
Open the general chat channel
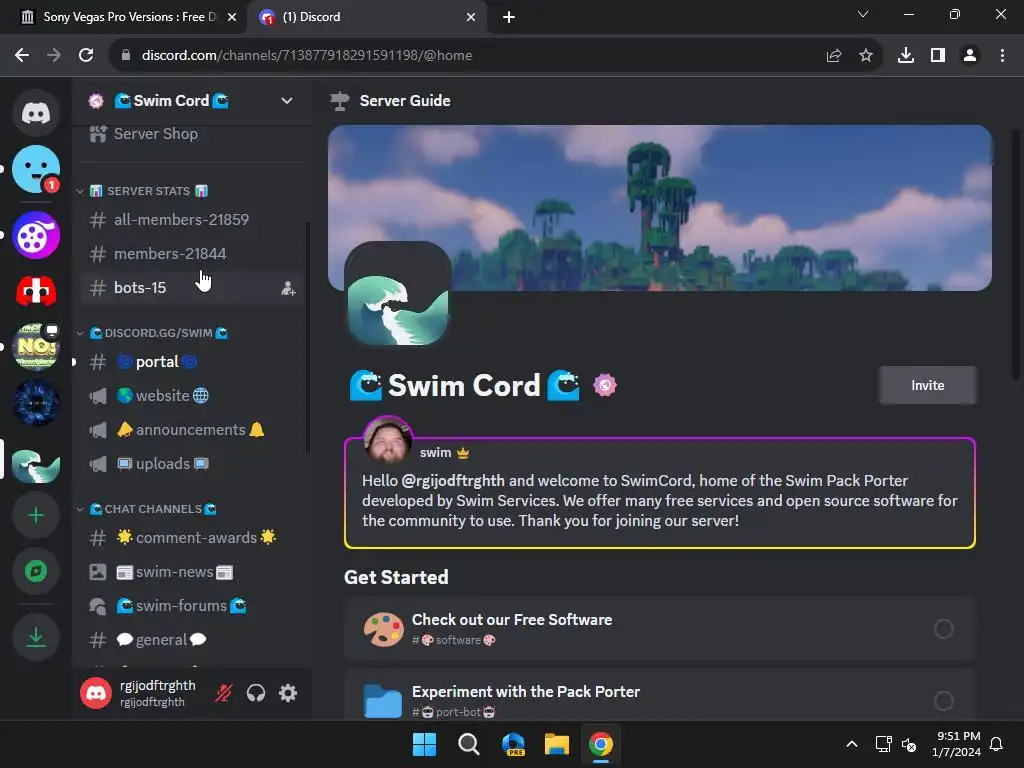point(192,639)
